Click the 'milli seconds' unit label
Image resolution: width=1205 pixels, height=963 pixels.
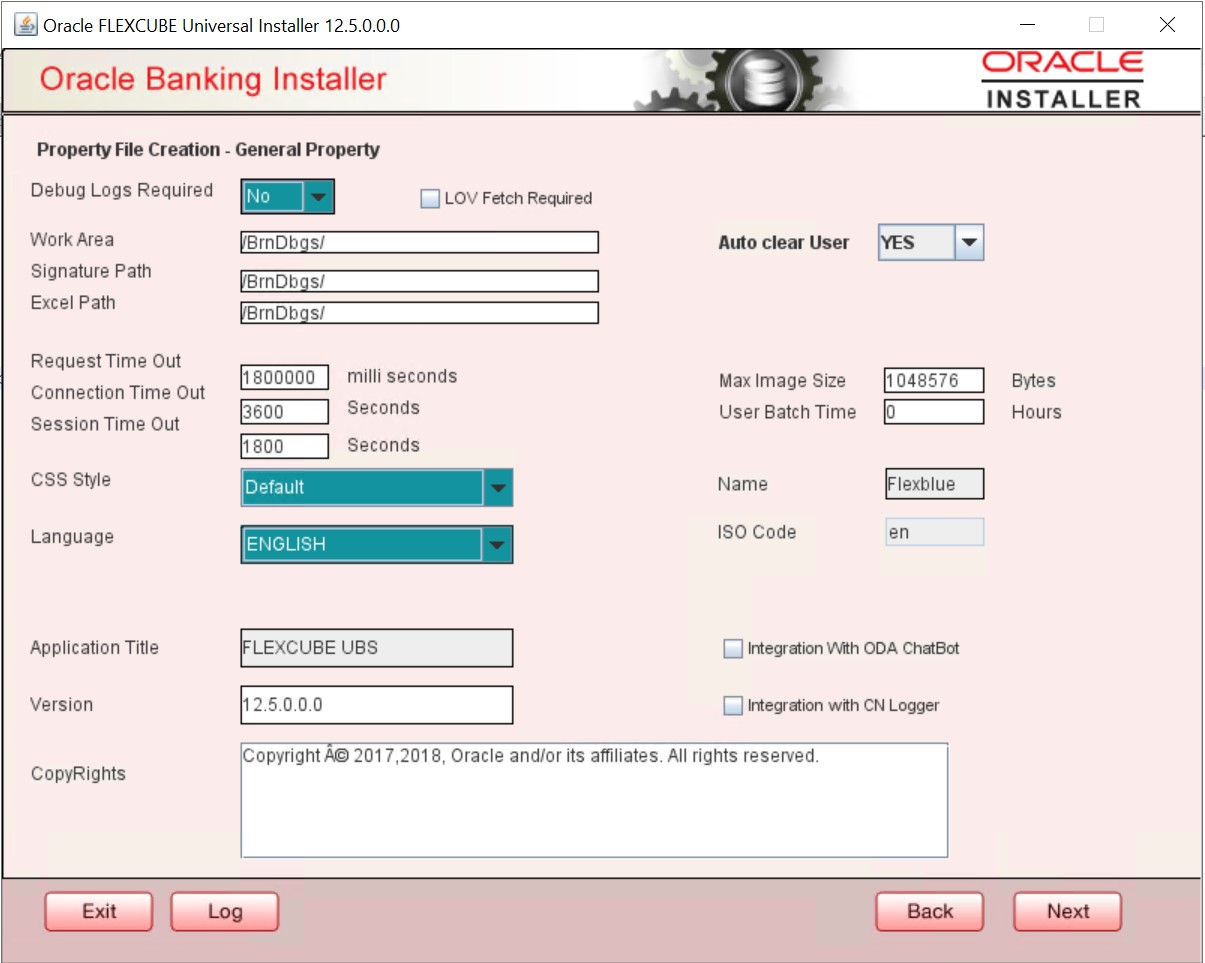click(402, 376)
